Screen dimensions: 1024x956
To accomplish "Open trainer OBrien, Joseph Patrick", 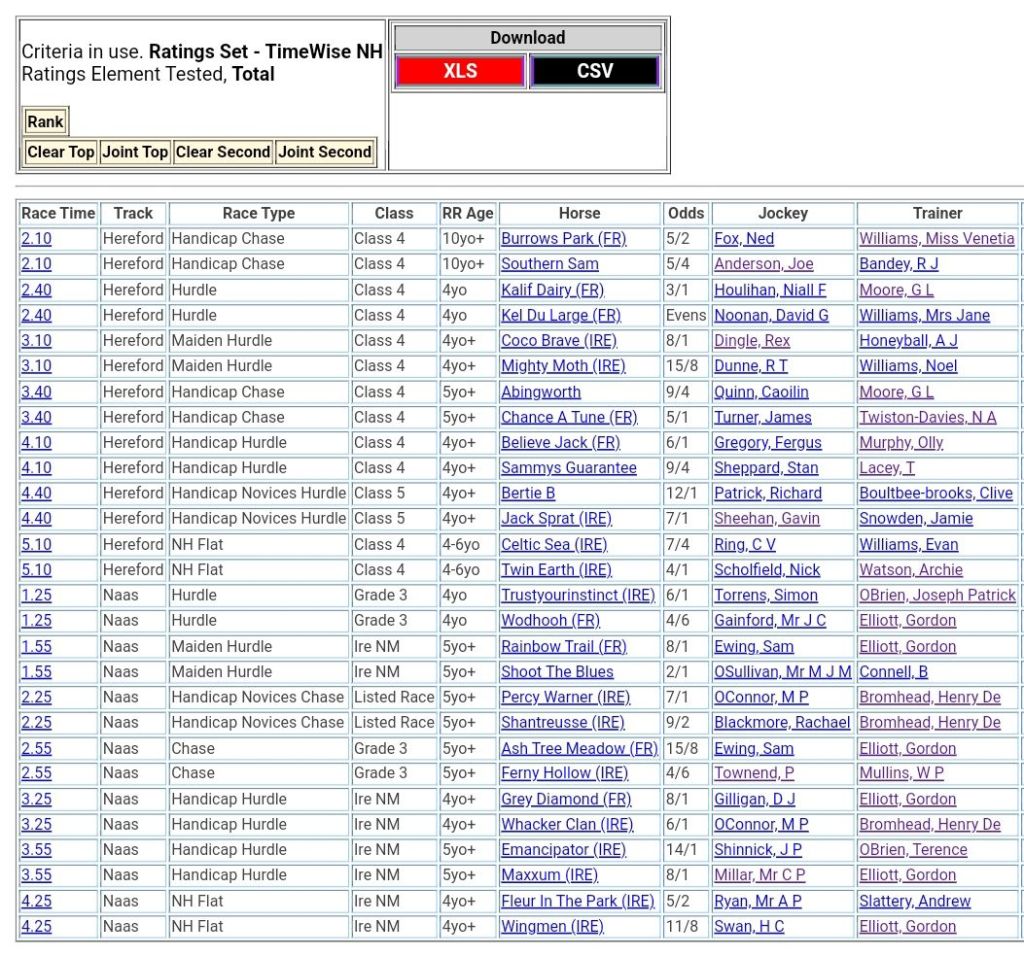I will (x=937, y=595).
